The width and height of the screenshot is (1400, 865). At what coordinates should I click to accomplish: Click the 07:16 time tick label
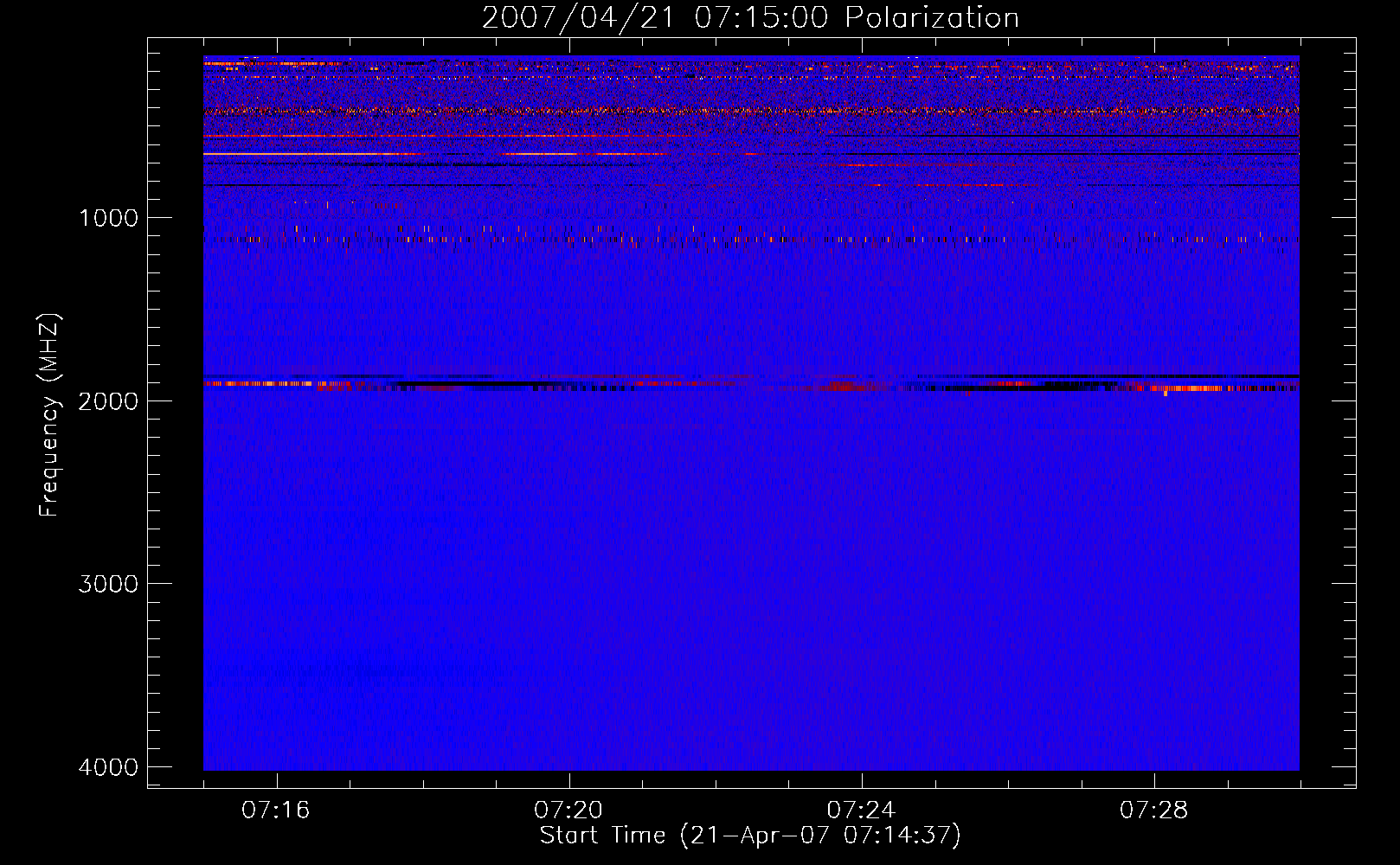pyautogui.click(x=276, y=811)
